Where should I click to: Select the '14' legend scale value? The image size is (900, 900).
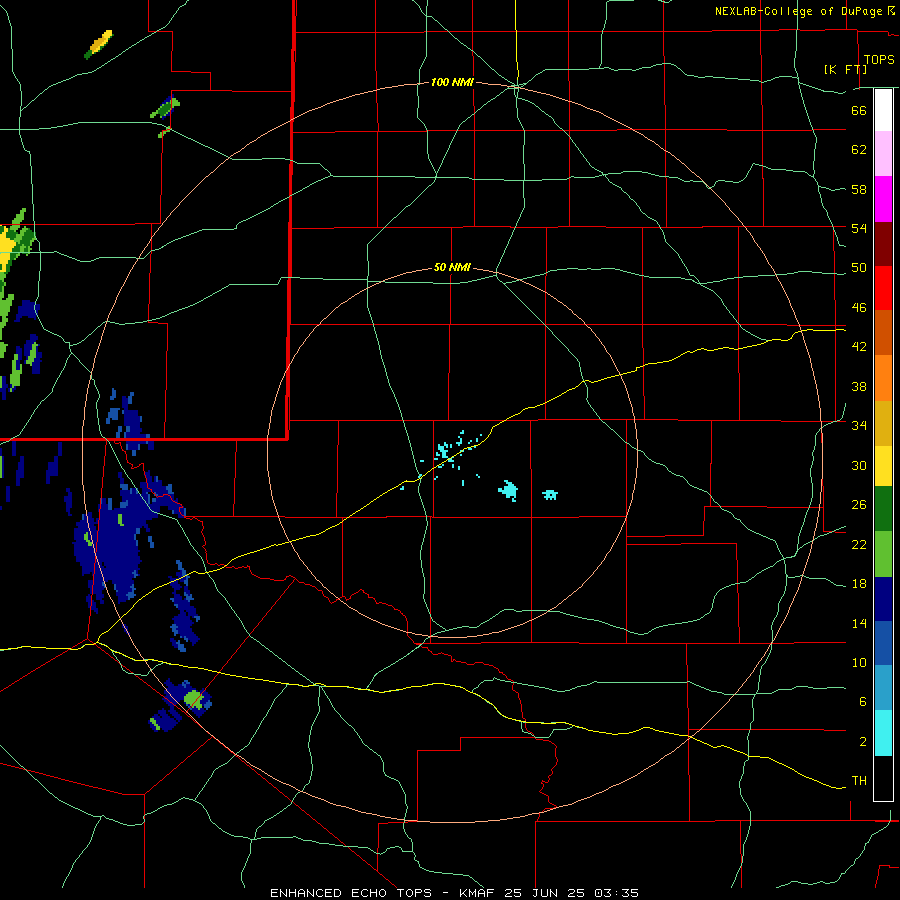(x=859, y=623)
